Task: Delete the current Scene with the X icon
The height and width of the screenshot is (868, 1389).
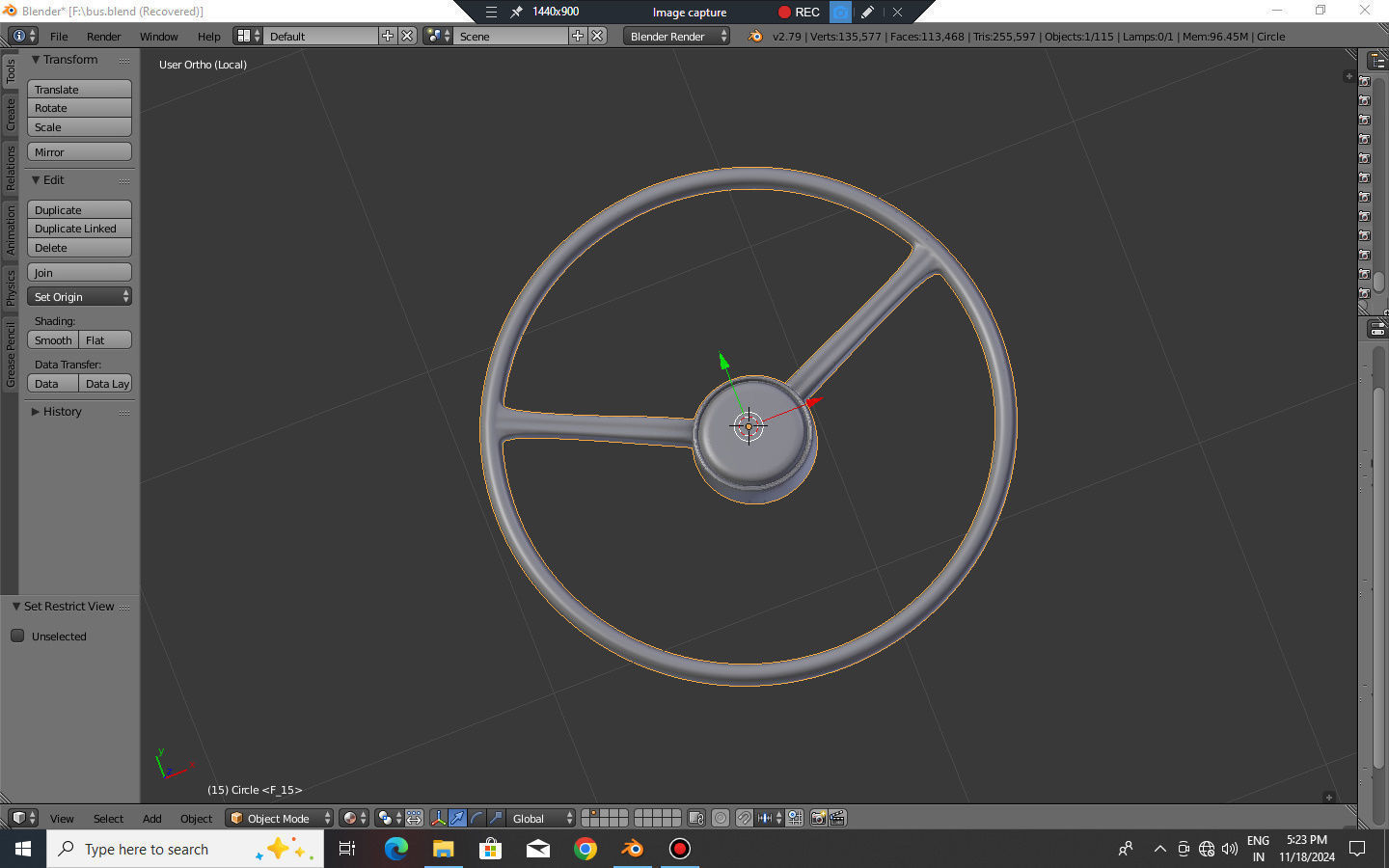Action: 597,36
